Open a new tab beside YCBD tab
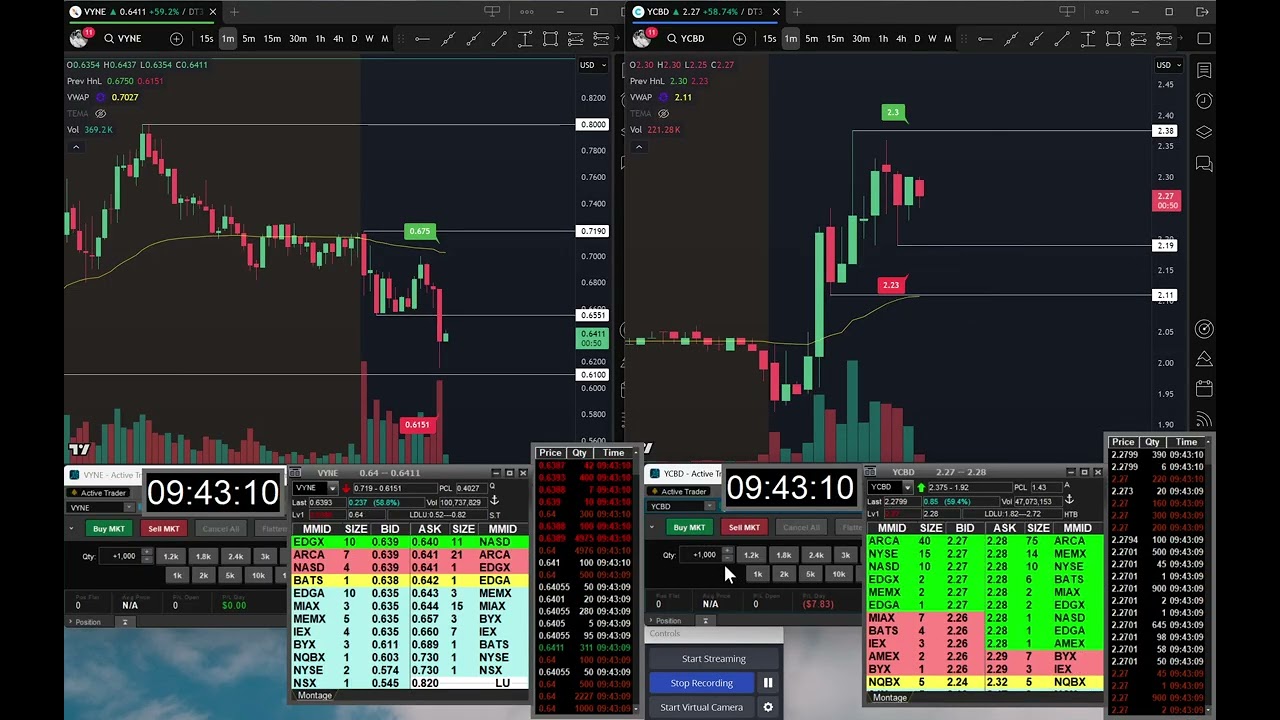 pyautogui.click(x=797, y=12)
